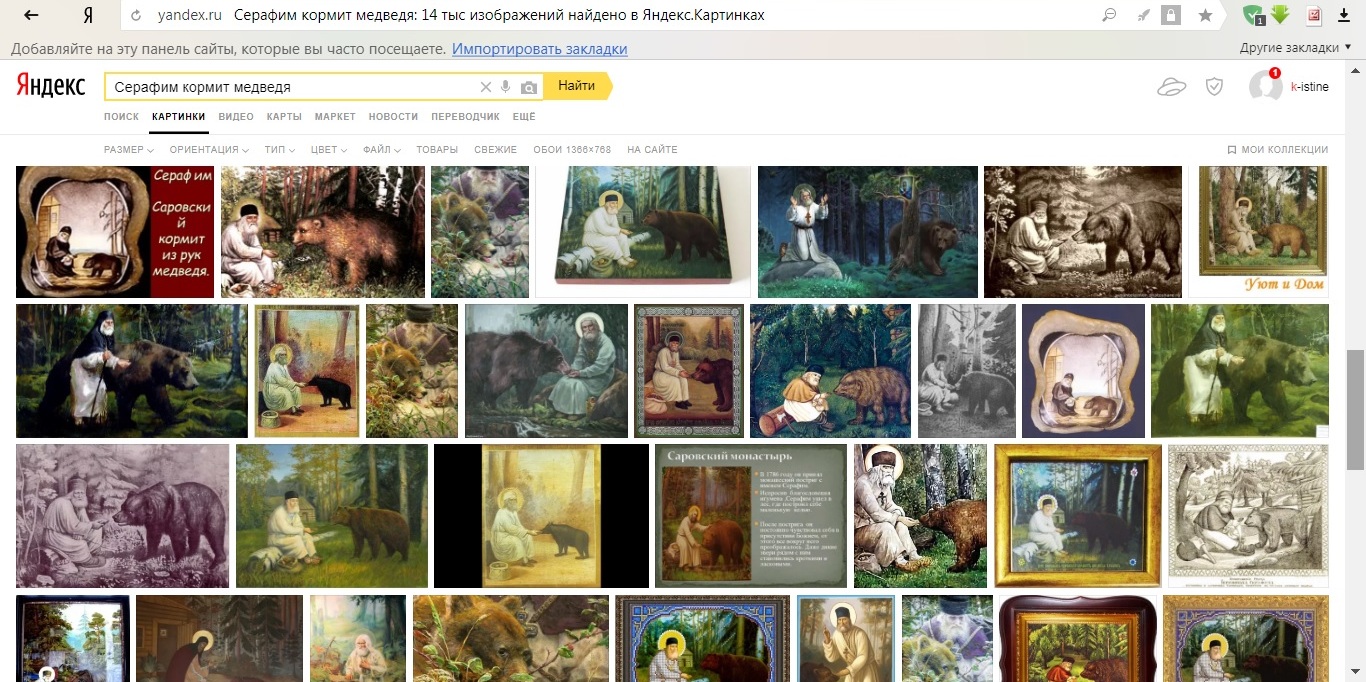
Task: Switch to the Видео tab
Action: (236, 117)
